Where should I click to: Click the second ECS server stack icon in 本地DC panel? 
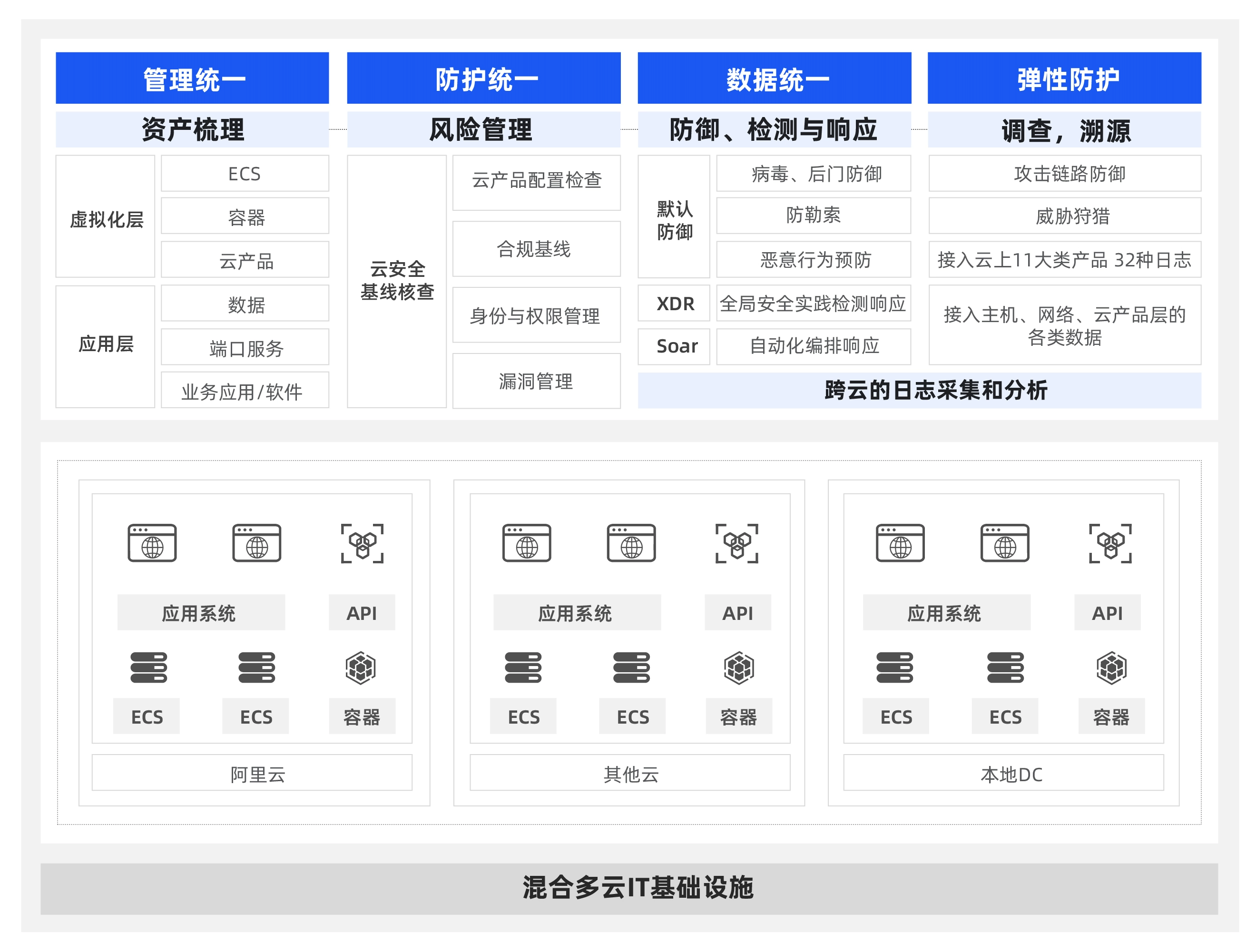point(1005,667)
